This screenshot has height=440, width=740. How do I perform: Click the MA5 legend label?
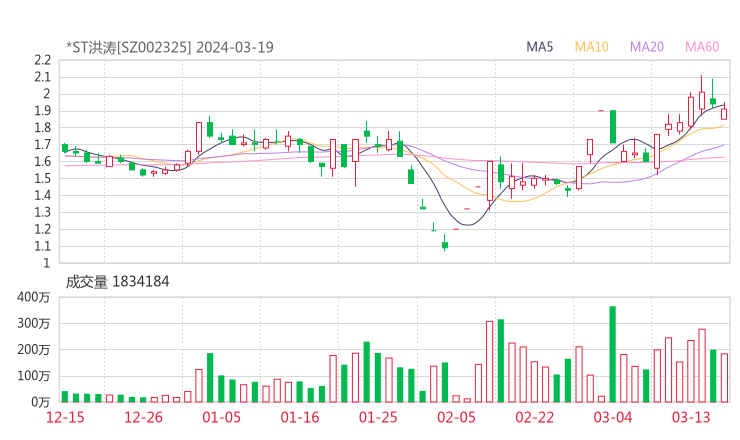(x=539, y=47)
